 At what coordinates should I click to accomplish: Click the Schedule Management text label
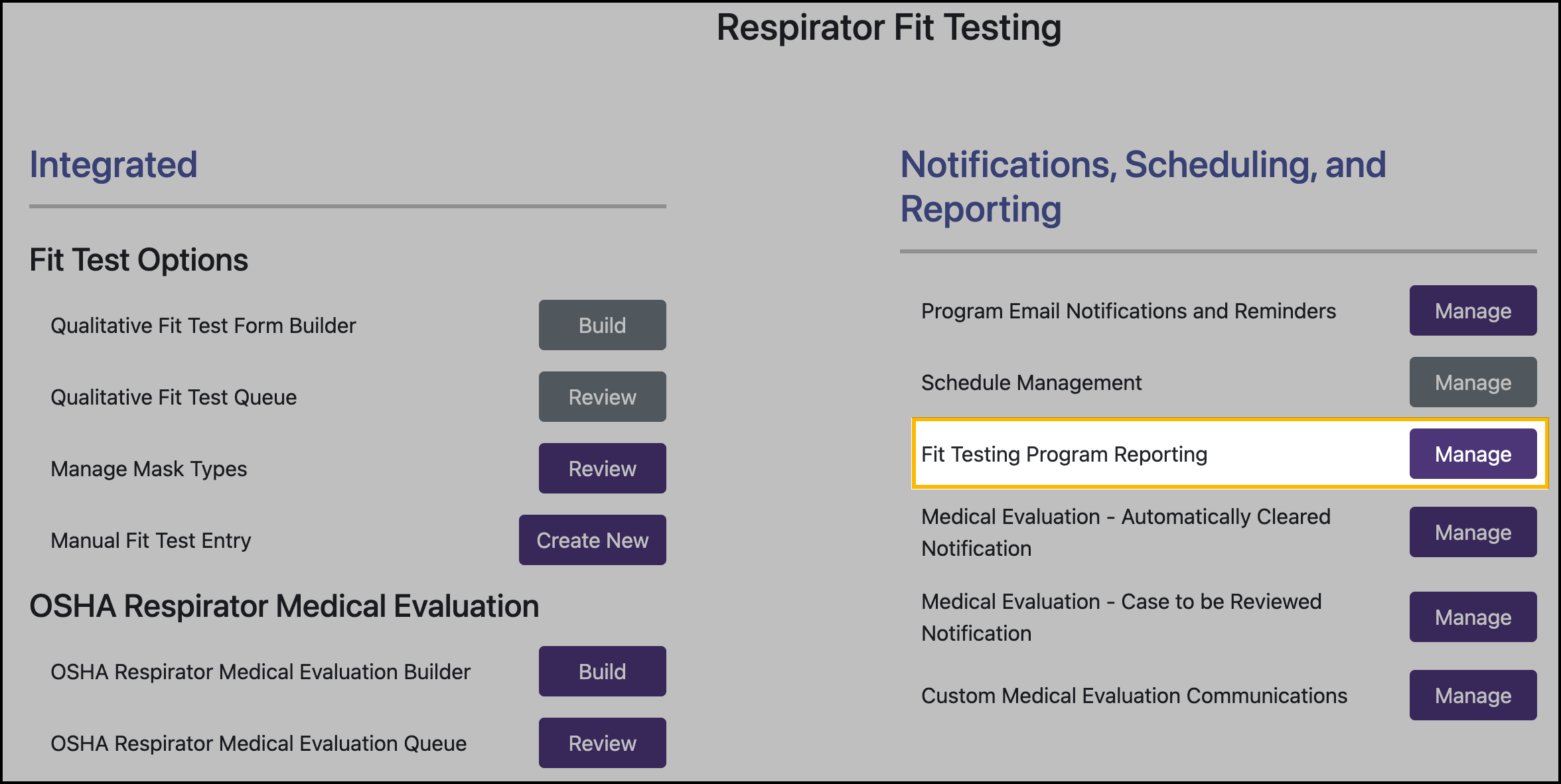pyautogui.click(x=1031, y=382)
